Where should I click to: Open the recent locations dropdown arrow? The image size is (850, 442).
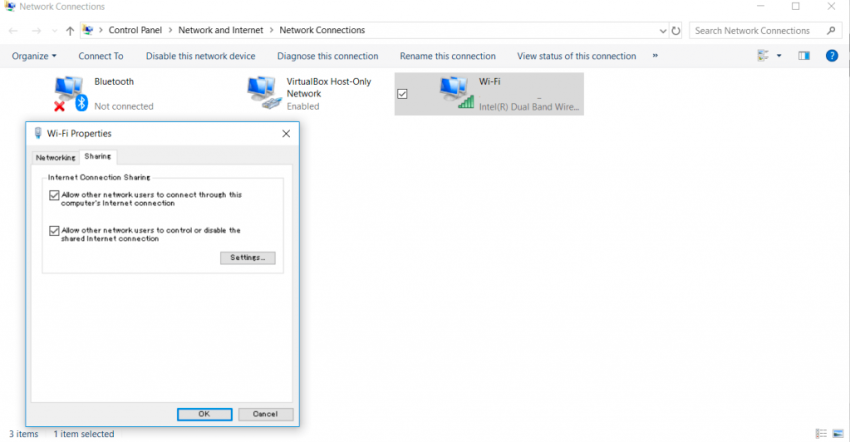[54, 31]
